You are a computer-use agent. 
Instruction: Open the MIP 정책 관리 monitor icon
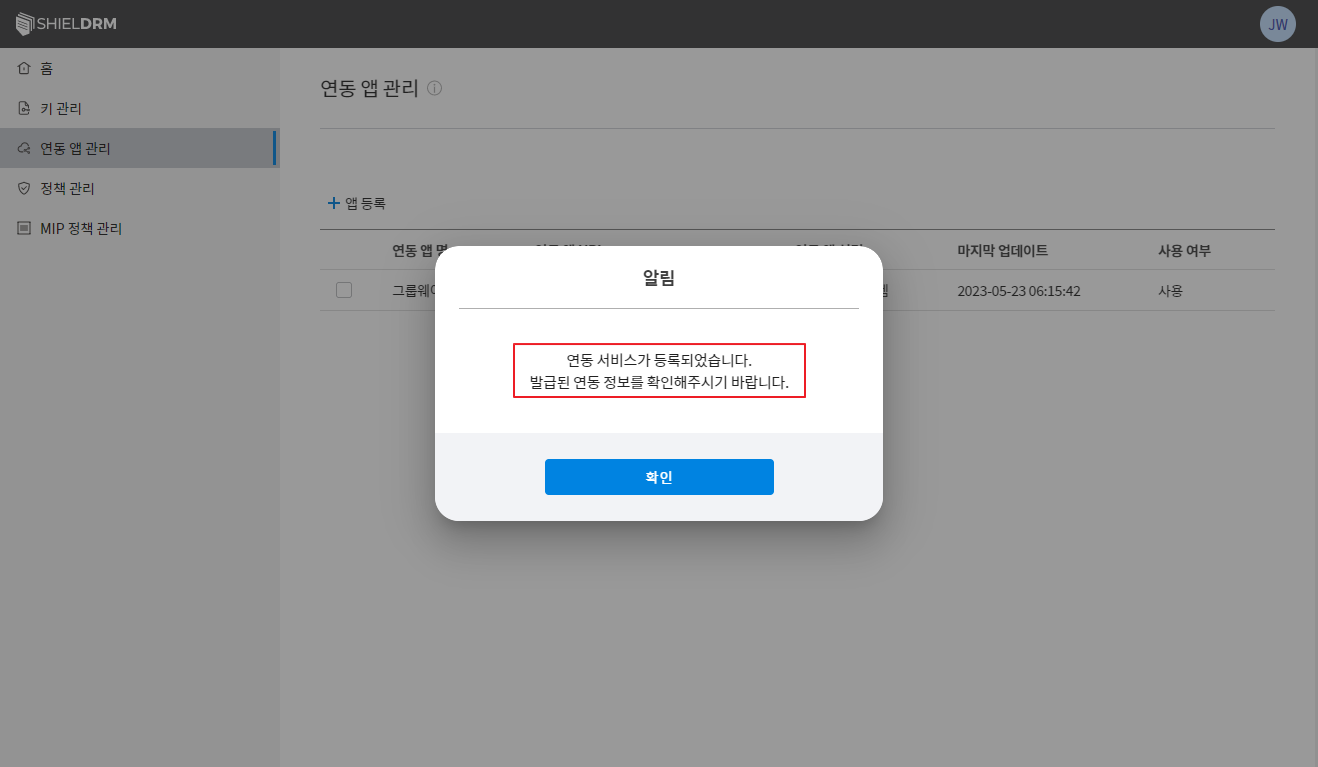point(23,227)
